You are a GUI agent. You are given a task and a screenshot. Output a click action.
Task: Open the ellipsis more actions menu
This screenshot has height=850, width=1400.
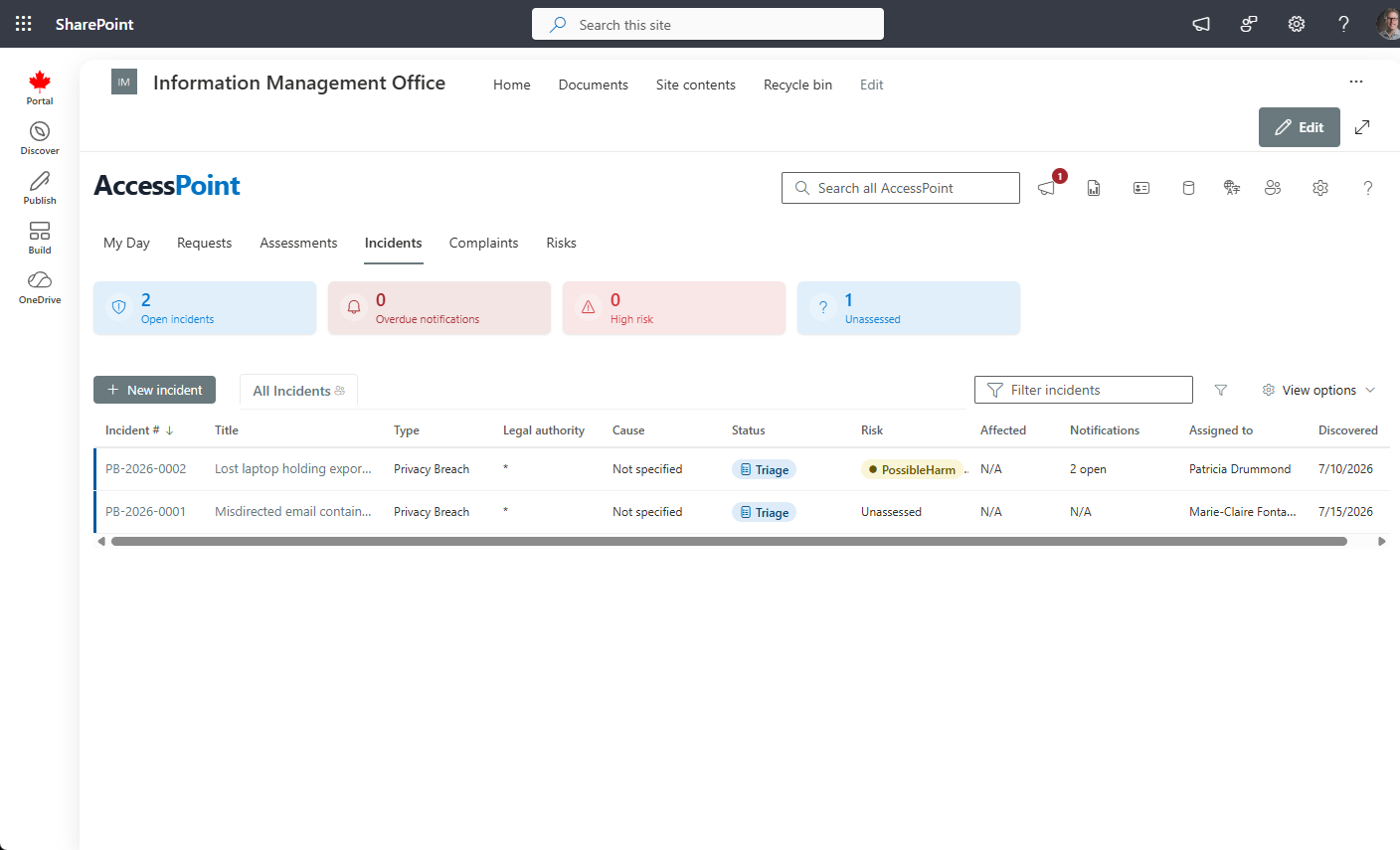[1356, 82]
